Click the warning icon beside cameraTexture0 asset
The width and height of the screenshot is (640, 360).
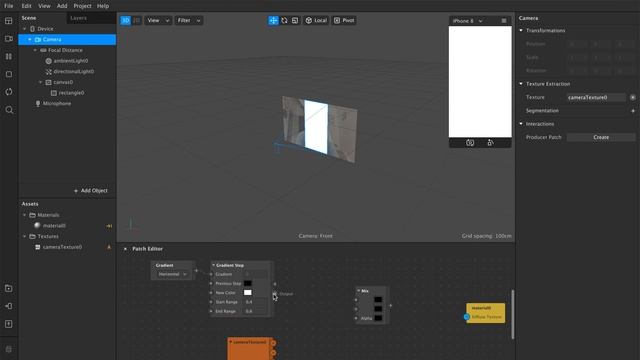click(x=109, y=247)
